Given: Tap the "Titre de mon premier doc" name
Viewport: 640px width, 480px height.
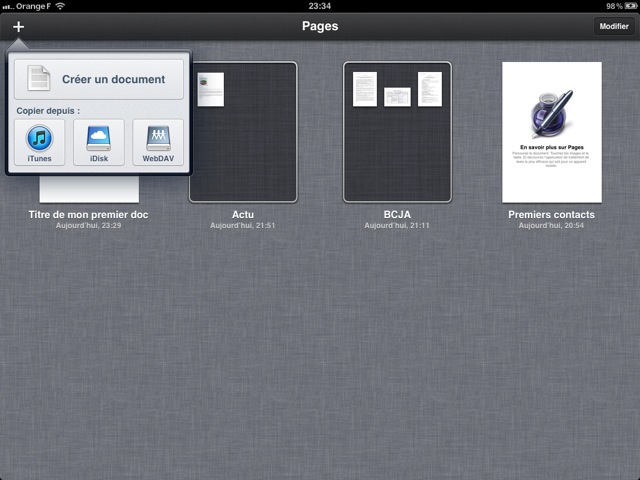Looking at the screenshot, I should click(89, 214).
